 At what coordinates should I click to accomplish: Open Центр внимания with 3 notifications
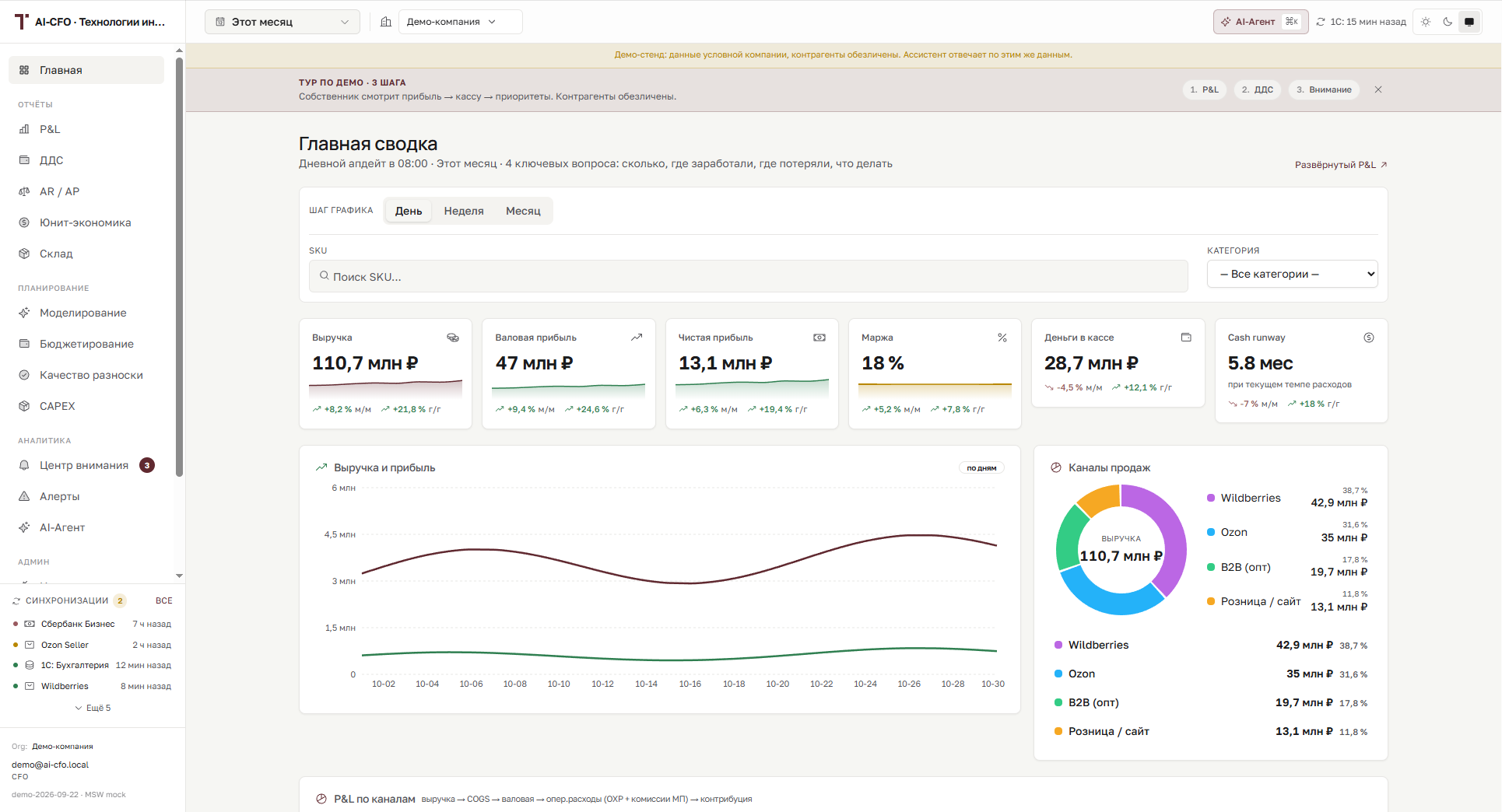(x=86, y=465)
